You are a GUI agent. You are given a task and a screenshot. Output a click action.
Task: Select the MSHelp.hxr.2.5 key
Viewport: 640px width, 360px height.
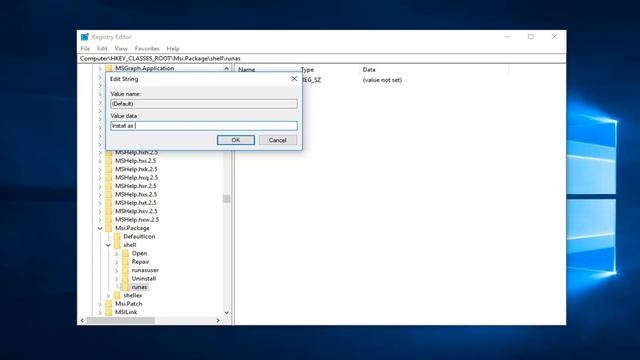(136, 186)
